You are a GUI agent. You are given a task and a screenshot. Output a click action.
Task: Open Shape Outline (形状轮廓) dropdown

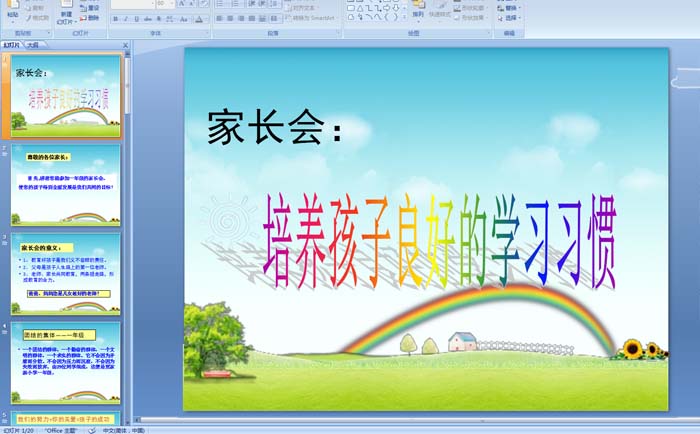[x=470, y=8]
